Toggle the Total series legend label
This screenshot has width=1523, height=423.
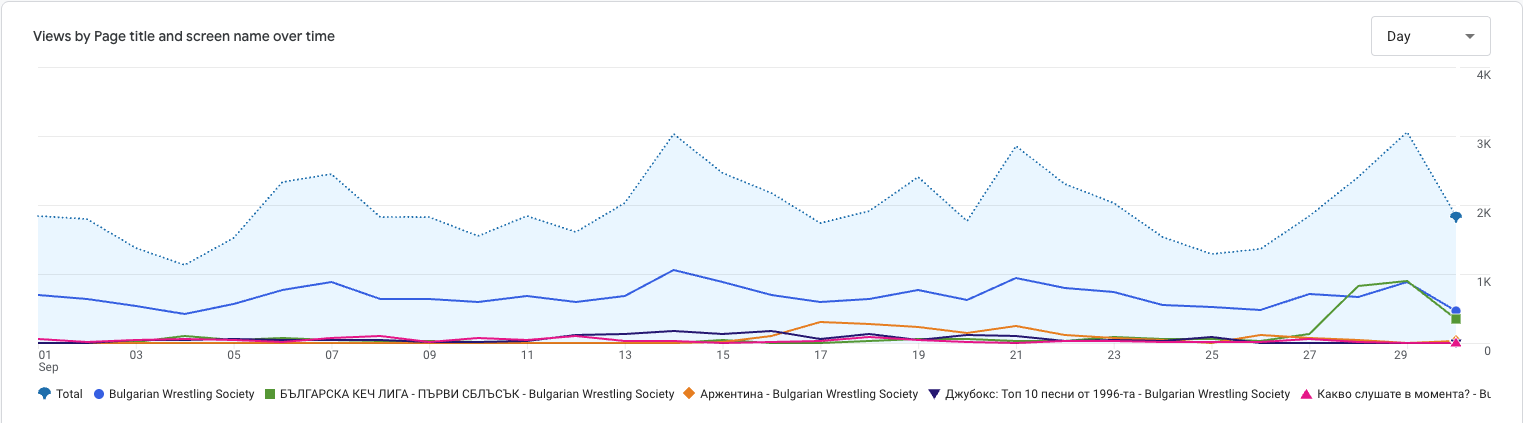pyautogui.click(x=69, y=394)
